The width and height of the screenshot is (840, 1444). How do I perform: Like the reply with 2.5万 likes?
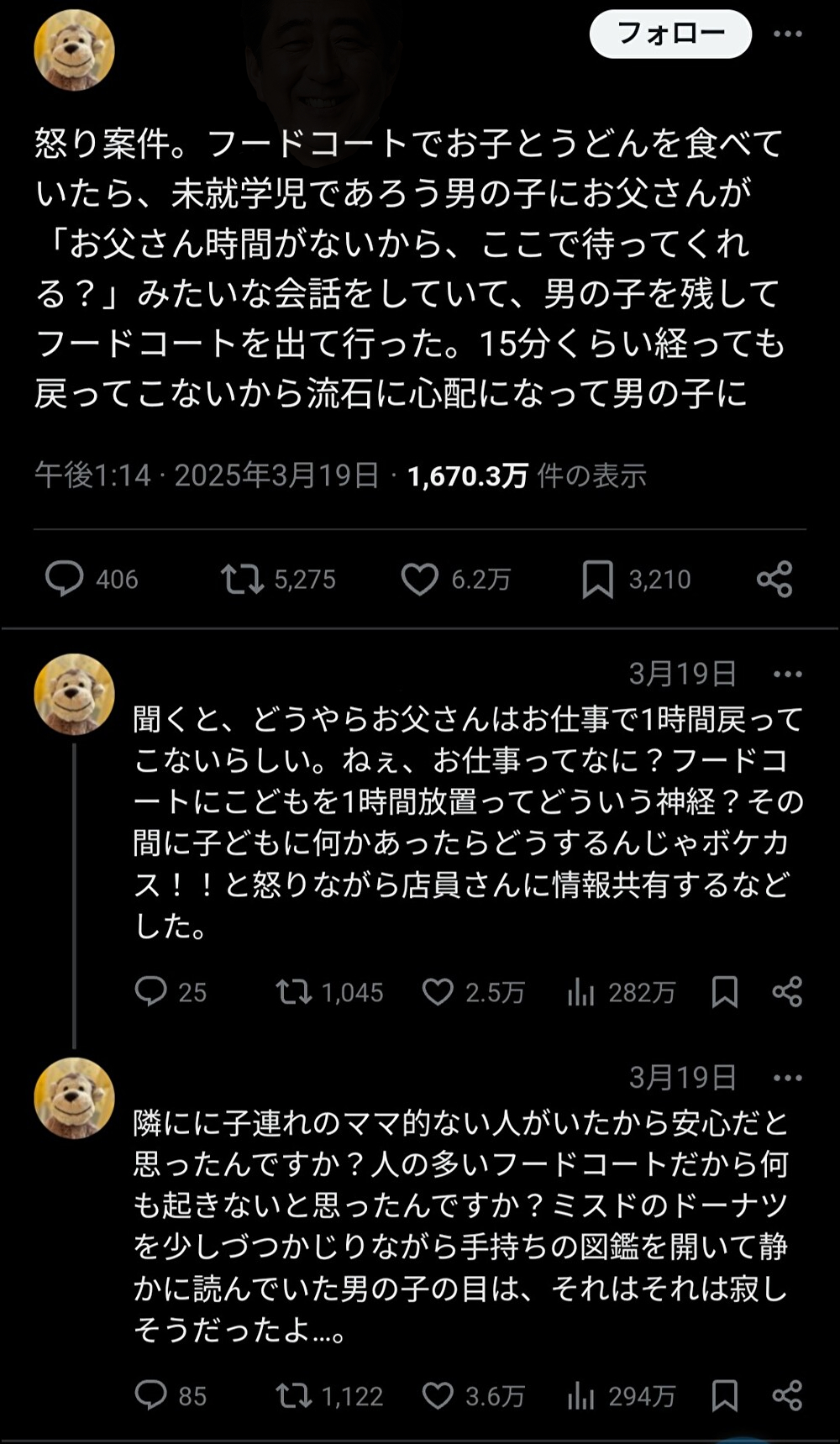(x=473, y=992)
